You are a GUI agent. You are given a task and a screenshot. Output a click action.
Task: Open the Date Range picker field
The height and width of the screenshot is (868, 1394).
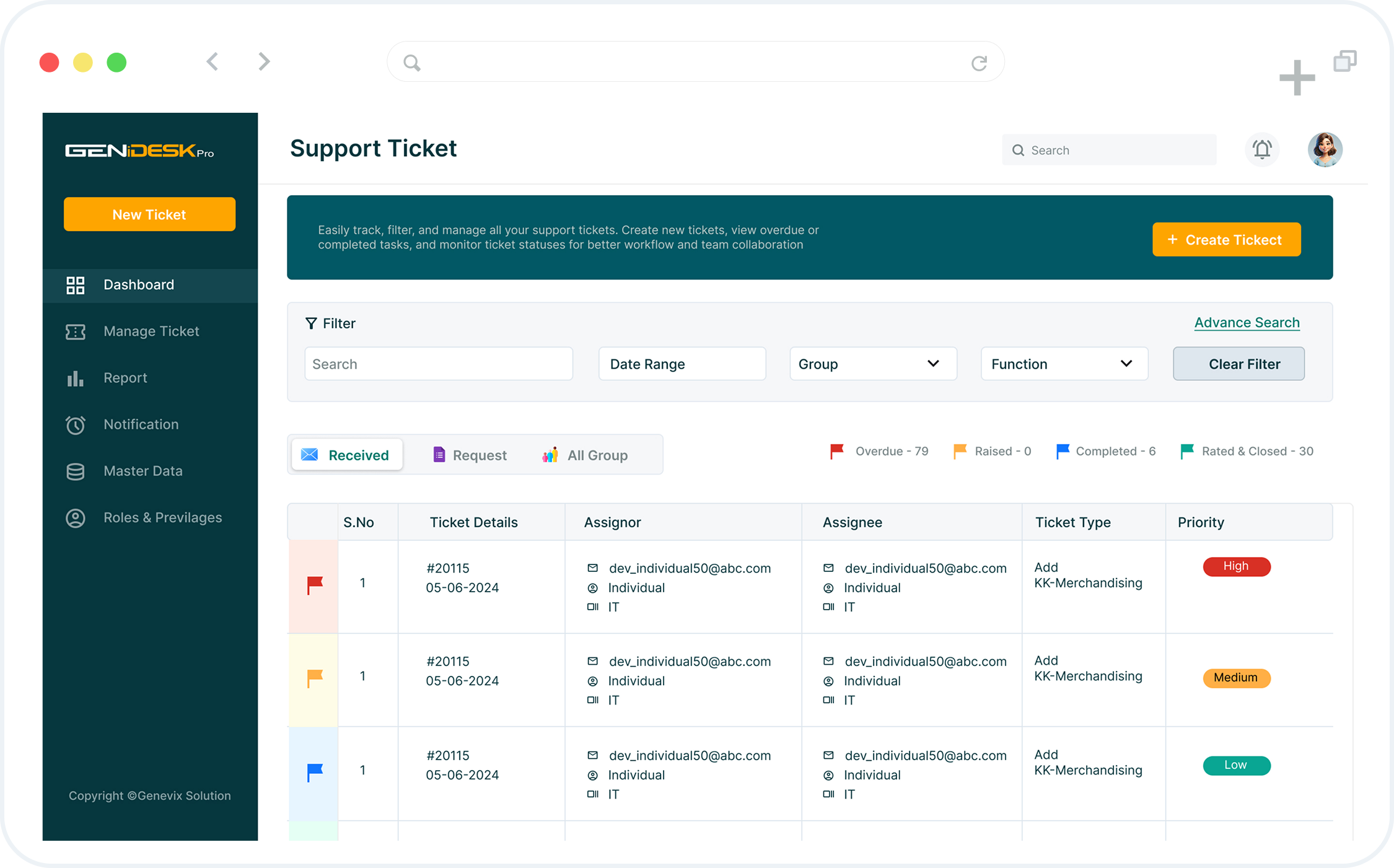click(x=682, y=364)
